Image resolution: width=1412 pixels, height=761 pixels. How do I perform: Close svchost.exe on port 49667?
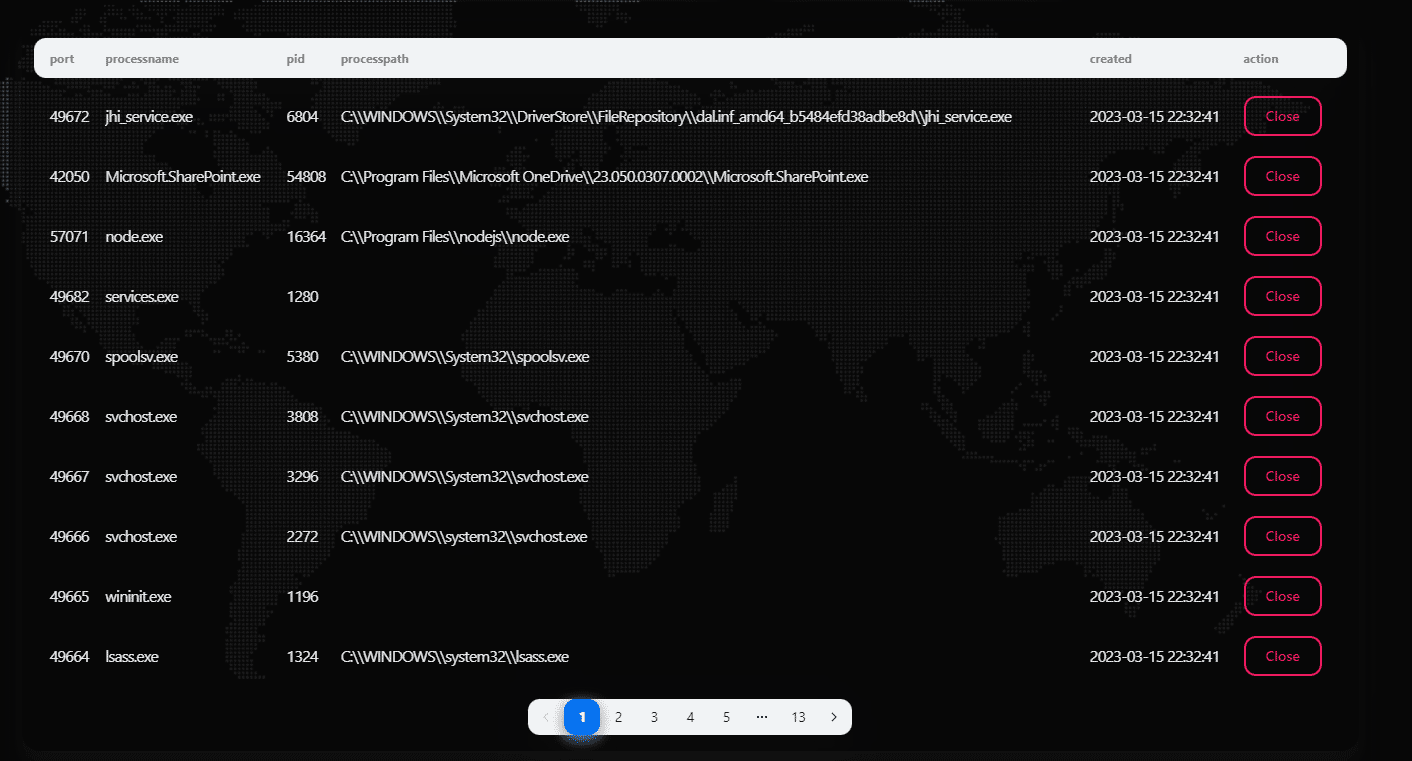pyautogui.click(x=1282, y=476)
